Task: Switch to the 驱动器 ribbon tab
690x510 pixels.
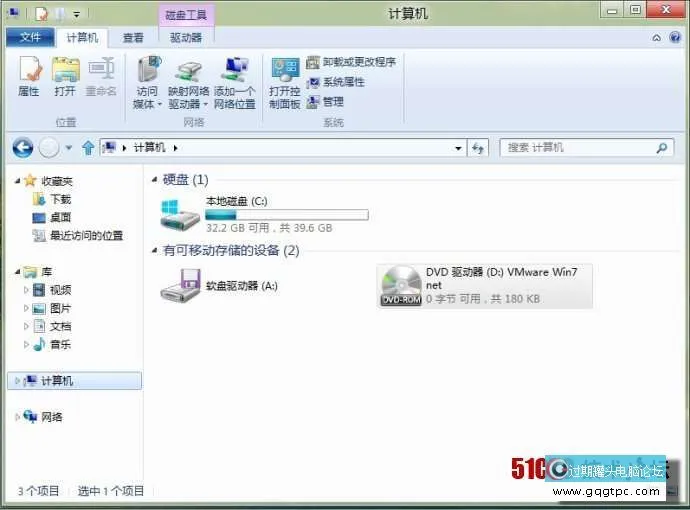Action: [x=186, y=37]
